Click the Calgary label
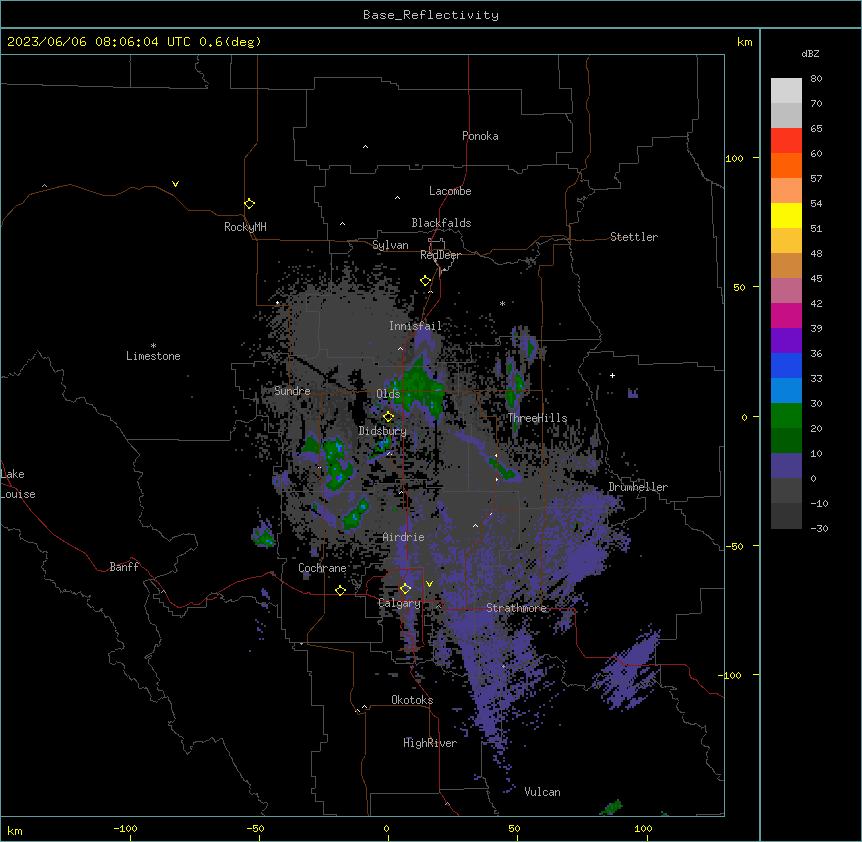 (400, 603)
